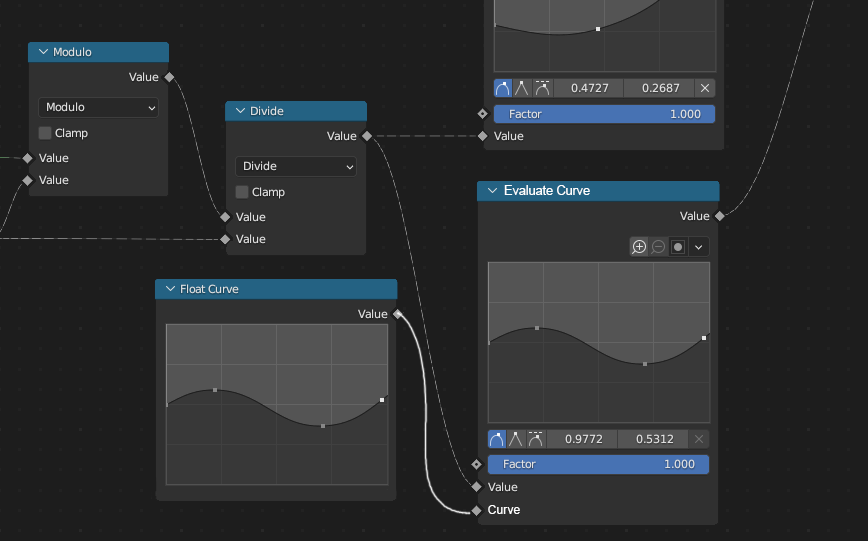Enable Clamp on the Divide node

(x=242, y=192)
